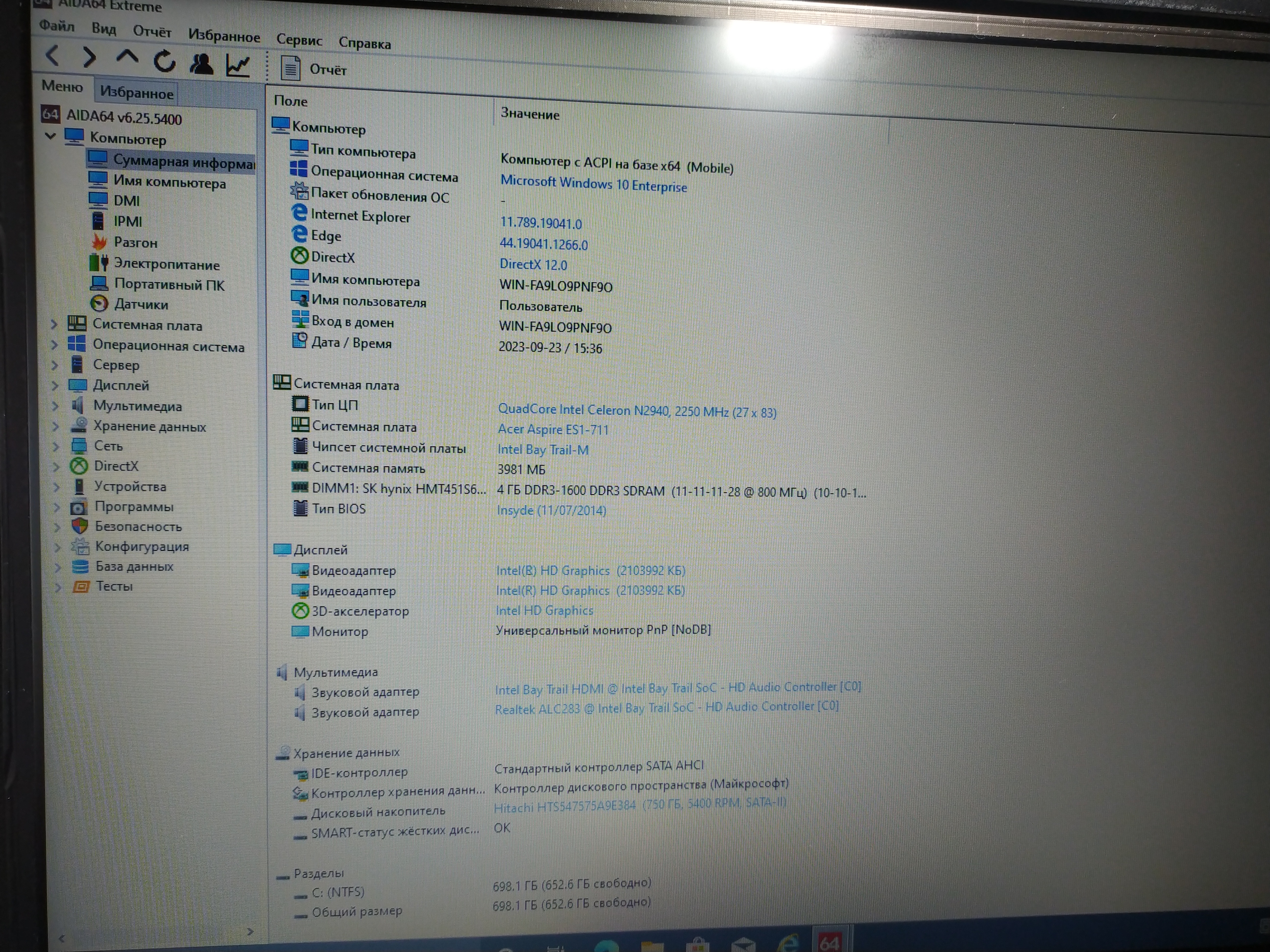Open the Internet Explorer version 11.789.19041.0 link

(x=541, y=223)
